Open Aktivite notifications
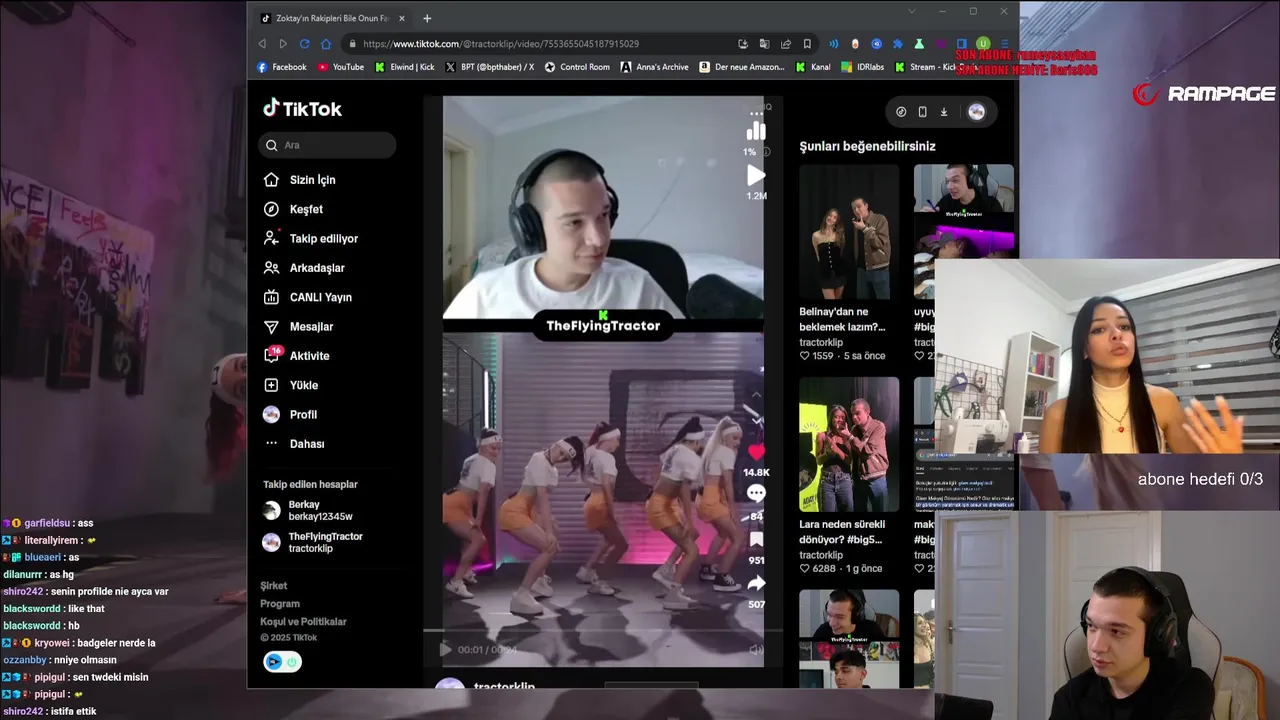 coord(296,356)
